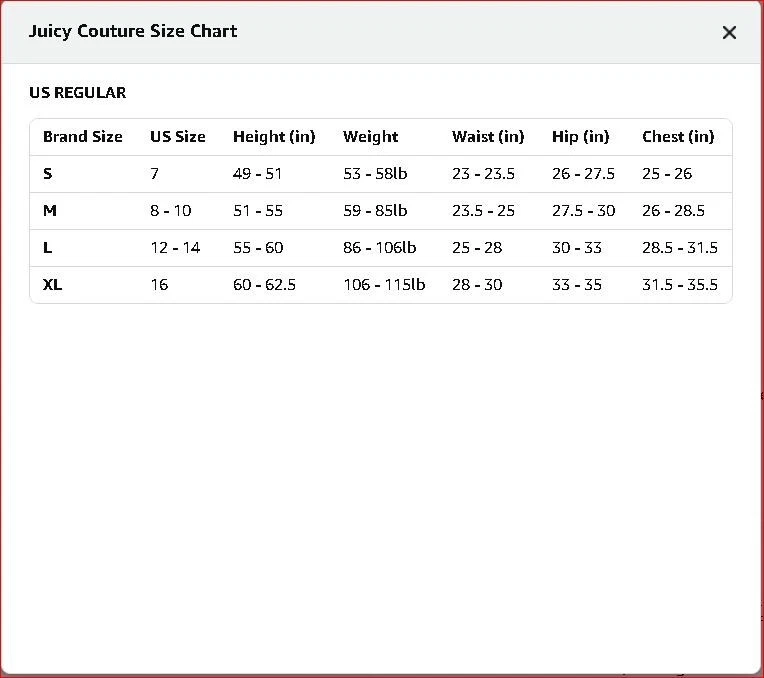Click the Height (in) column header
The height and width of the screenshot is (678, 764).
tap(274, 137)
